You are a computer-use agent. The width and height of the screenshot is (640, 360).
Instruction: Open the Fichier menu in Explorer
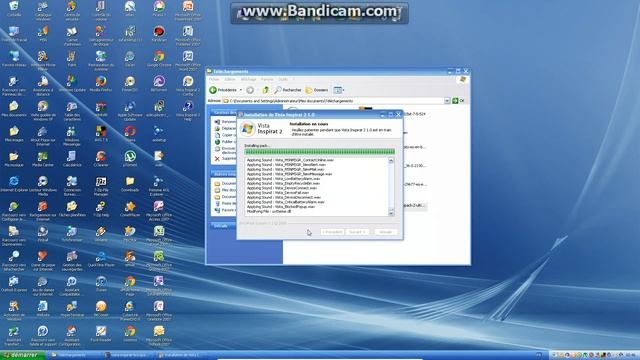[214, 79]
